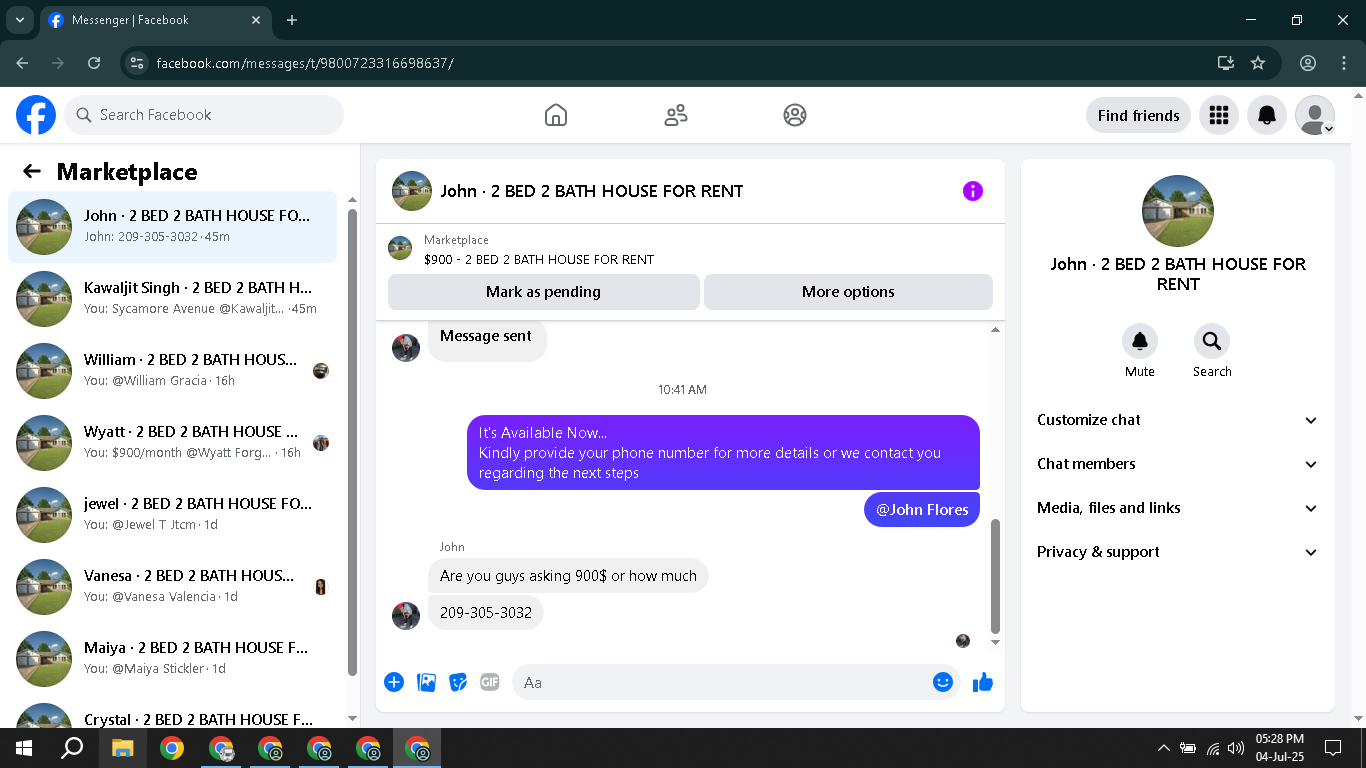Screen dimensions: 1366x768
Task: Click the 10:41 AM timestamp
Action: click(x=682, y=389)
